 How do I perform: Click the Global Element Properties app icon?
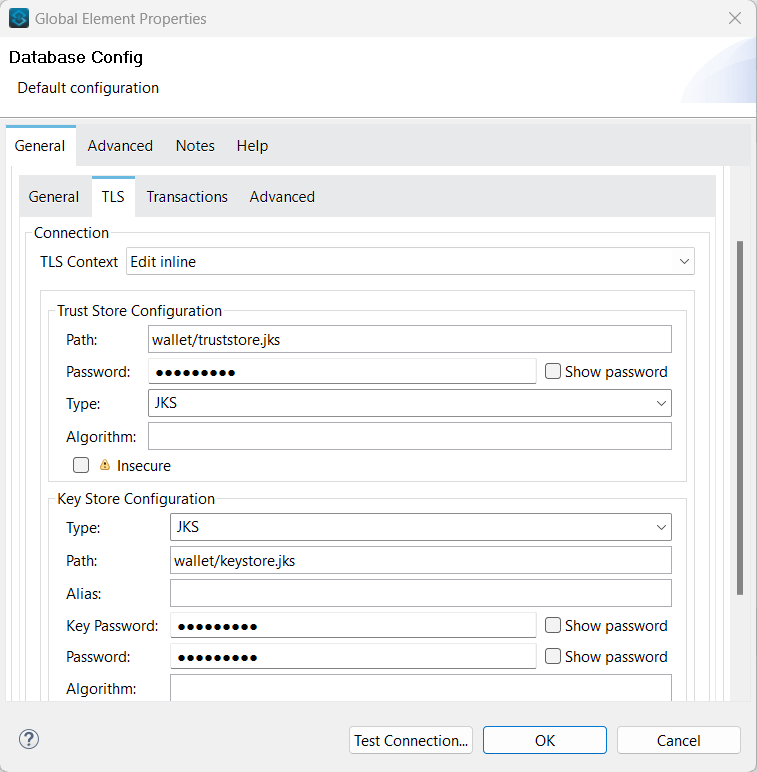pos(18,18)
